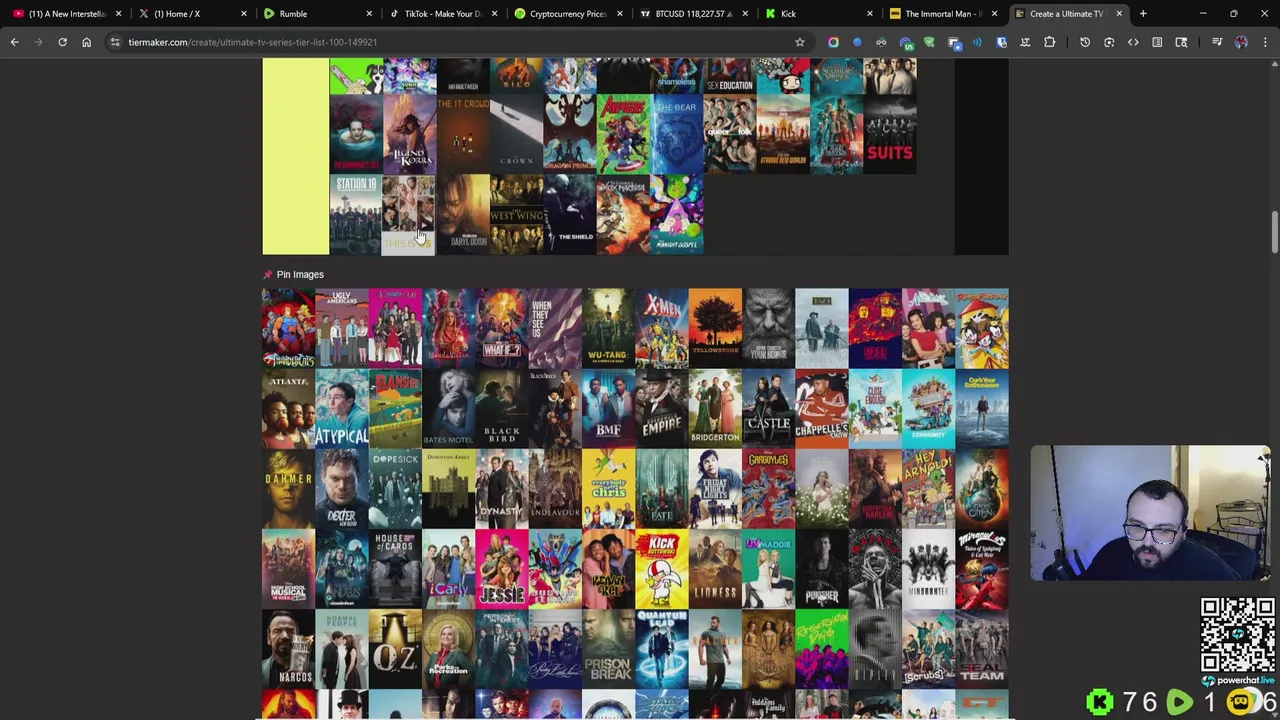
Task: Open the browser home page
Action: [x=86, y=42]
